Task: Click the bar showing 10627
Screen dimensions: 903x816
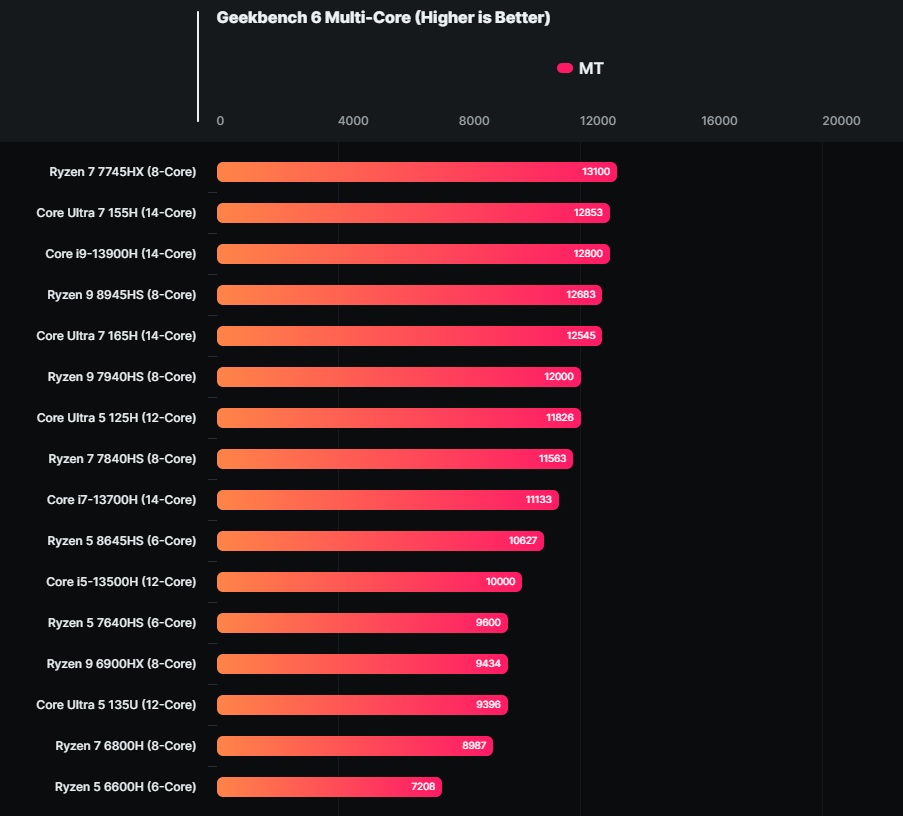Action: pyautogui.click(x=381, y=541)
